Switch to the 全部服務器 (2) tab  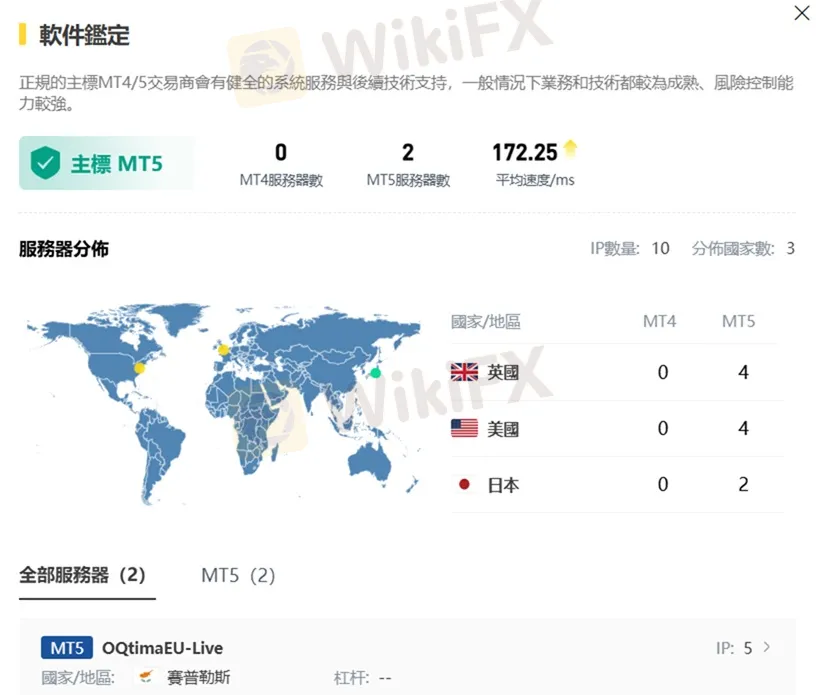[83, 575]
